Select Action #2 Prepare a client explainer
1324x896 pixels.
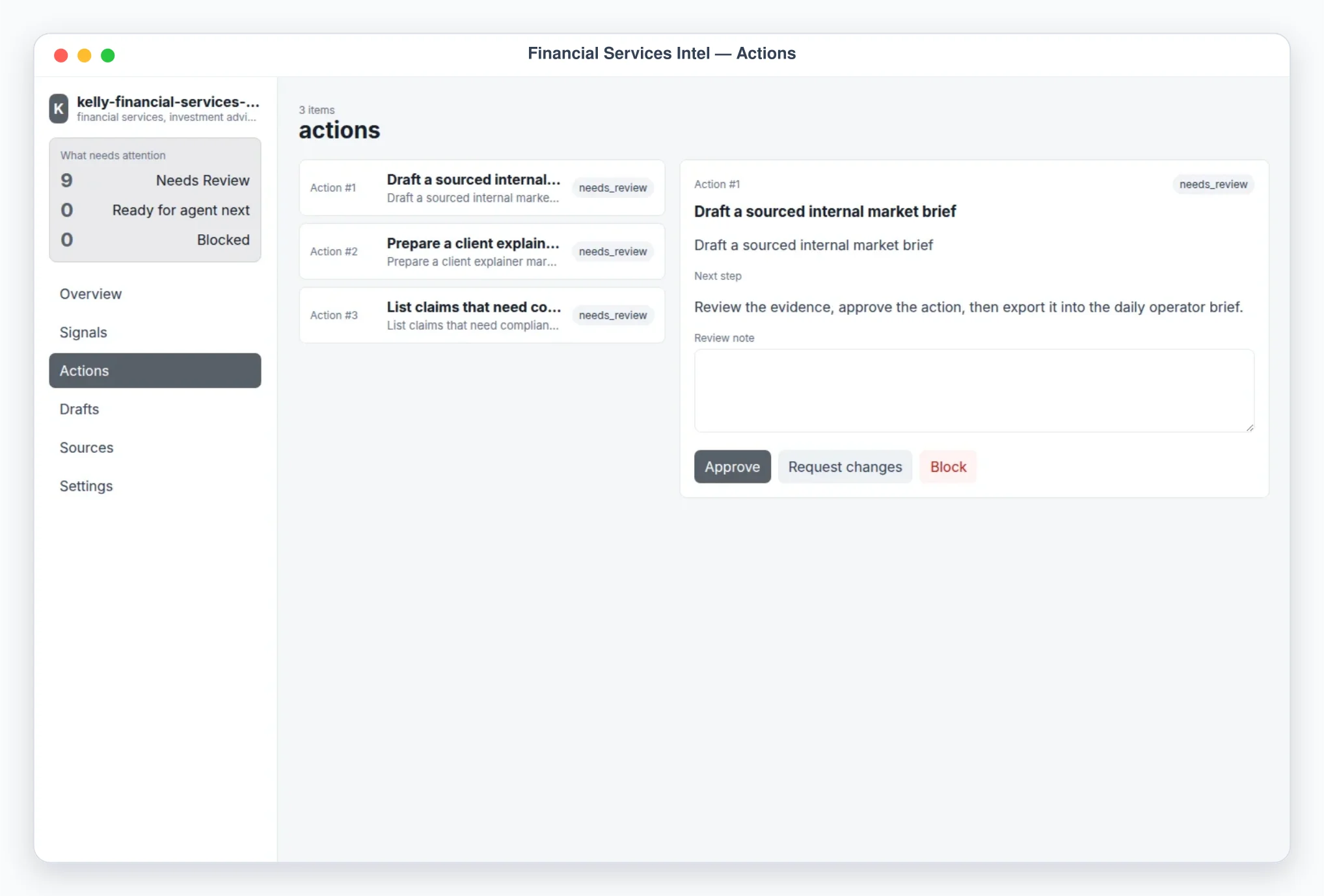(x=482, y=252)
